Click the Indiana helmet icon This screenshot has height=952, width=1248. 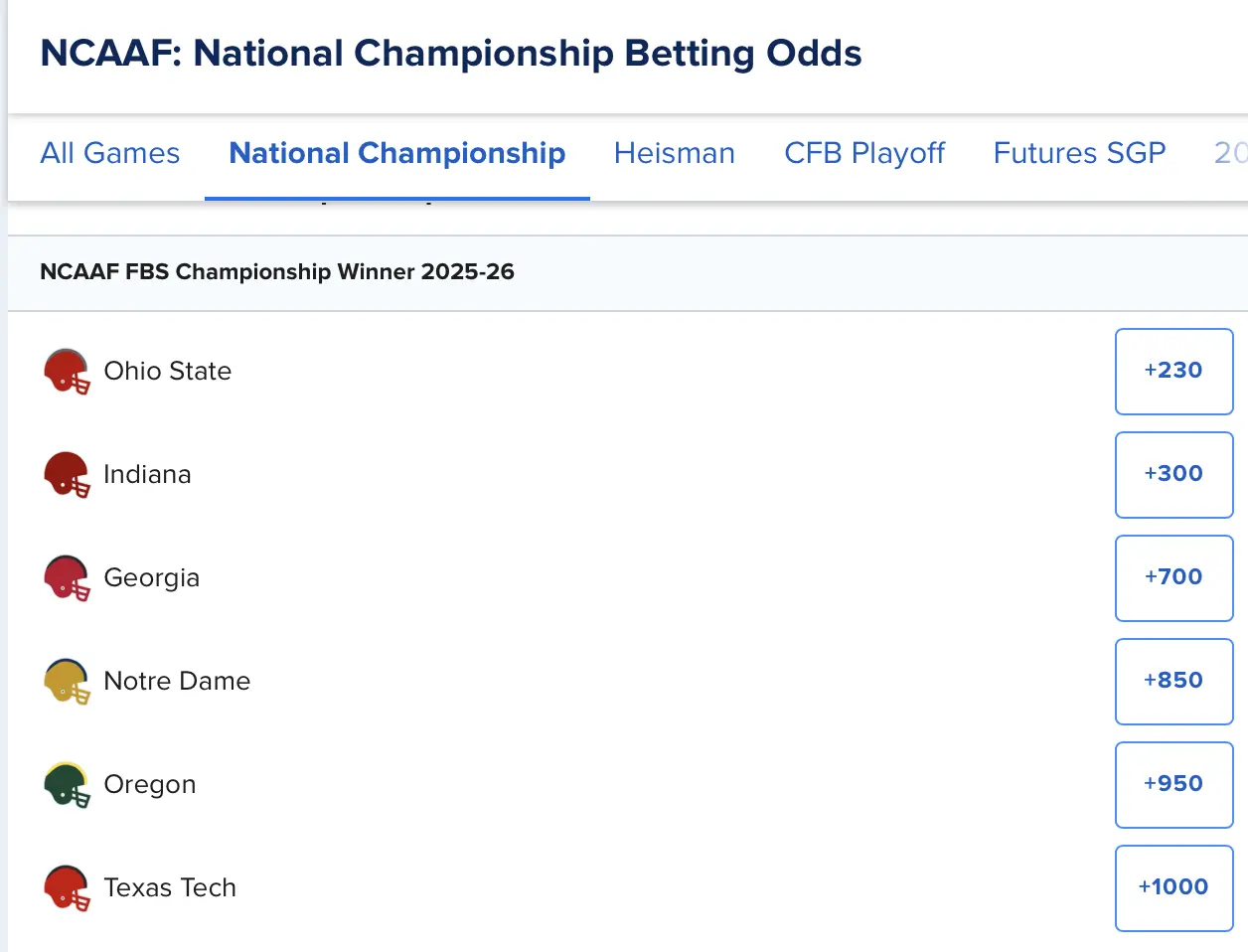67,474
